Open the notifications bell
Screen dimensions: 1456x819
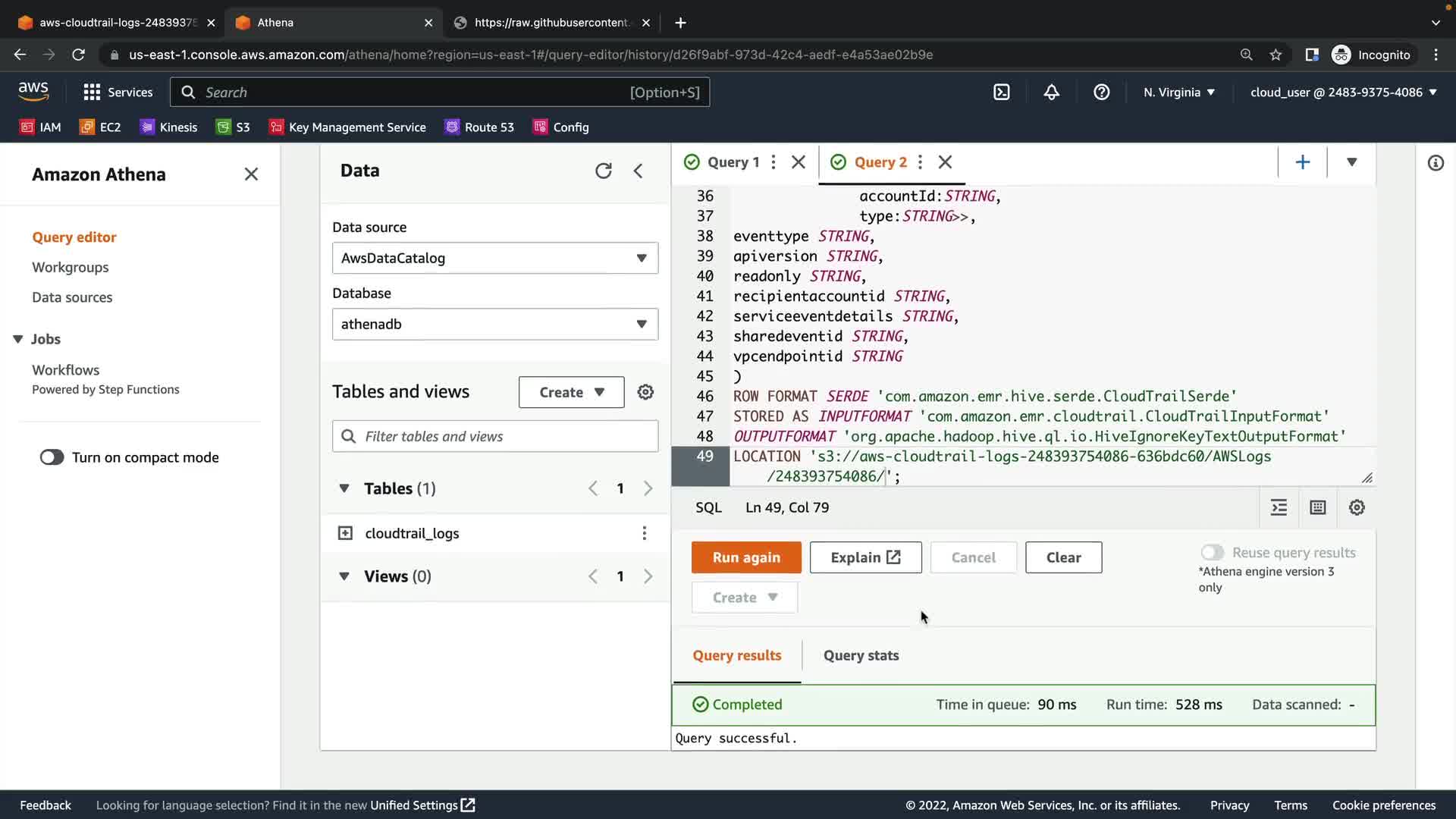click(1051, 93)
